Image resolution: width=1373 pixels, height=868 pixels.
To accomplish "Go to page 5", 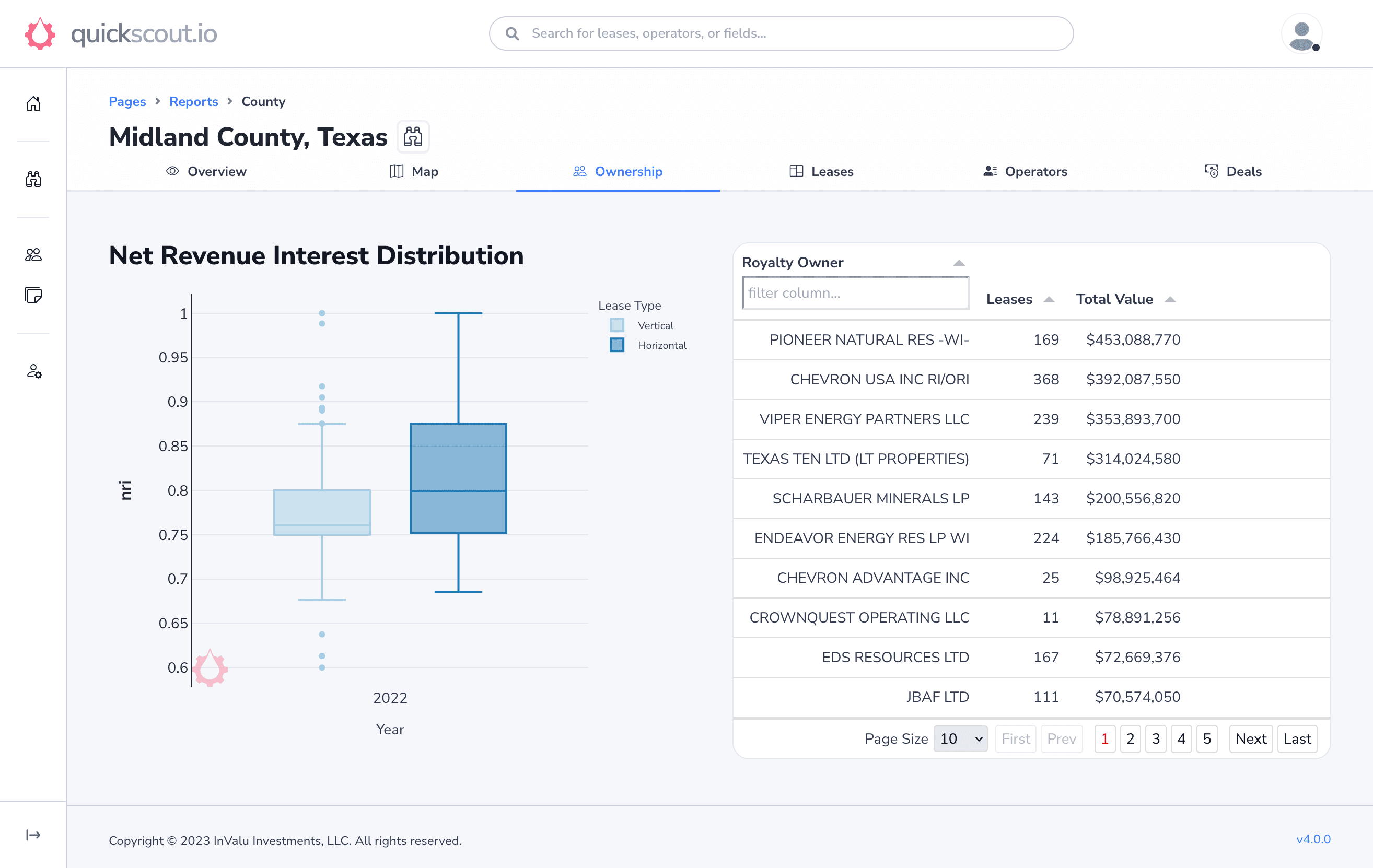I will pyautogui.click(x=1207, y=738).
